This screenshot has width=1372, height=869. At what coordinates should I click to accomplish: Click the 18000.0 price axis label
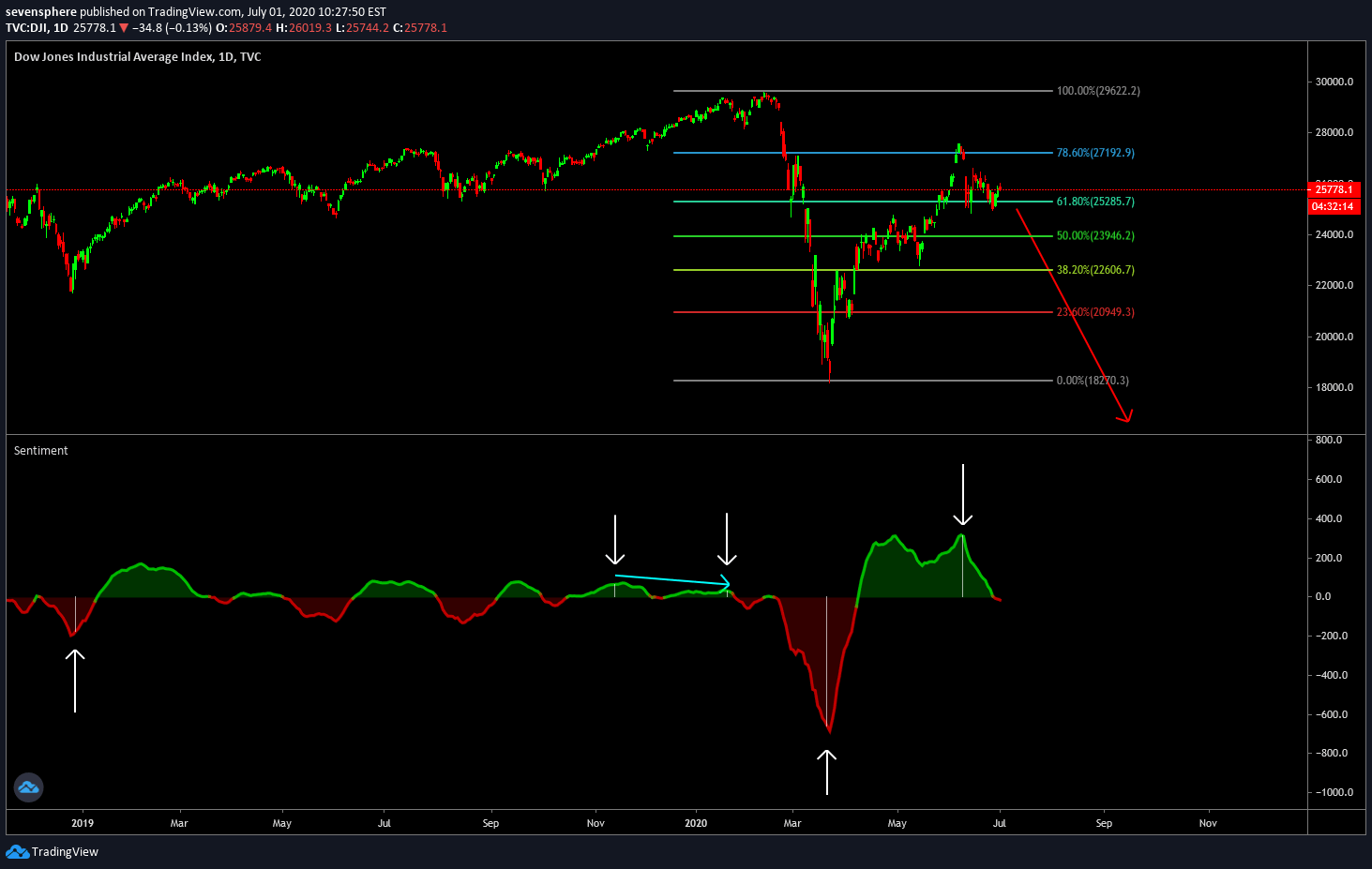click(x=1334, y=388)
